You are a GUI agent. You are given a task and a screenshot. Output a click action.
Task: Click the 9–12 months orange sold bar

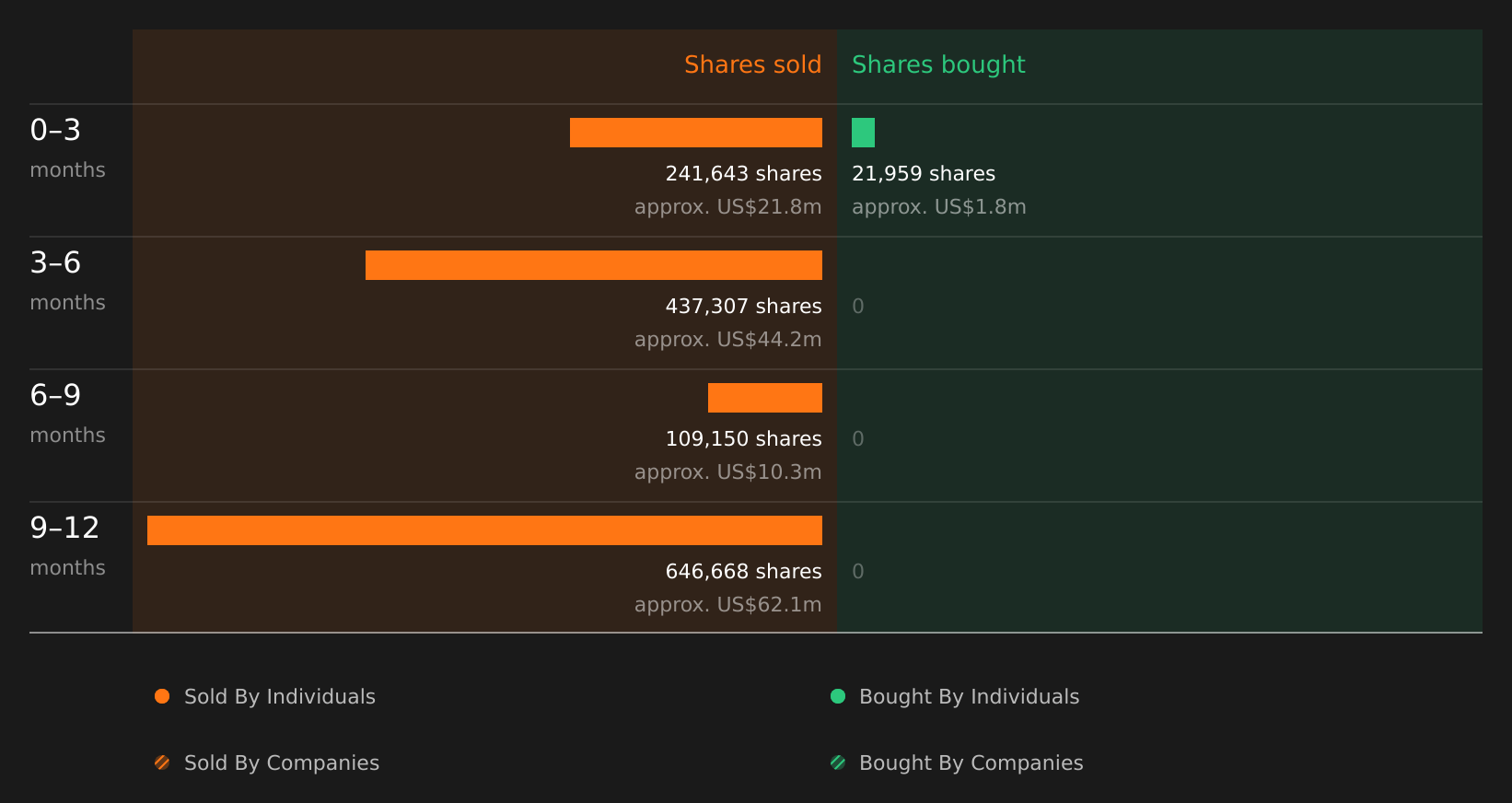point(484,530)
